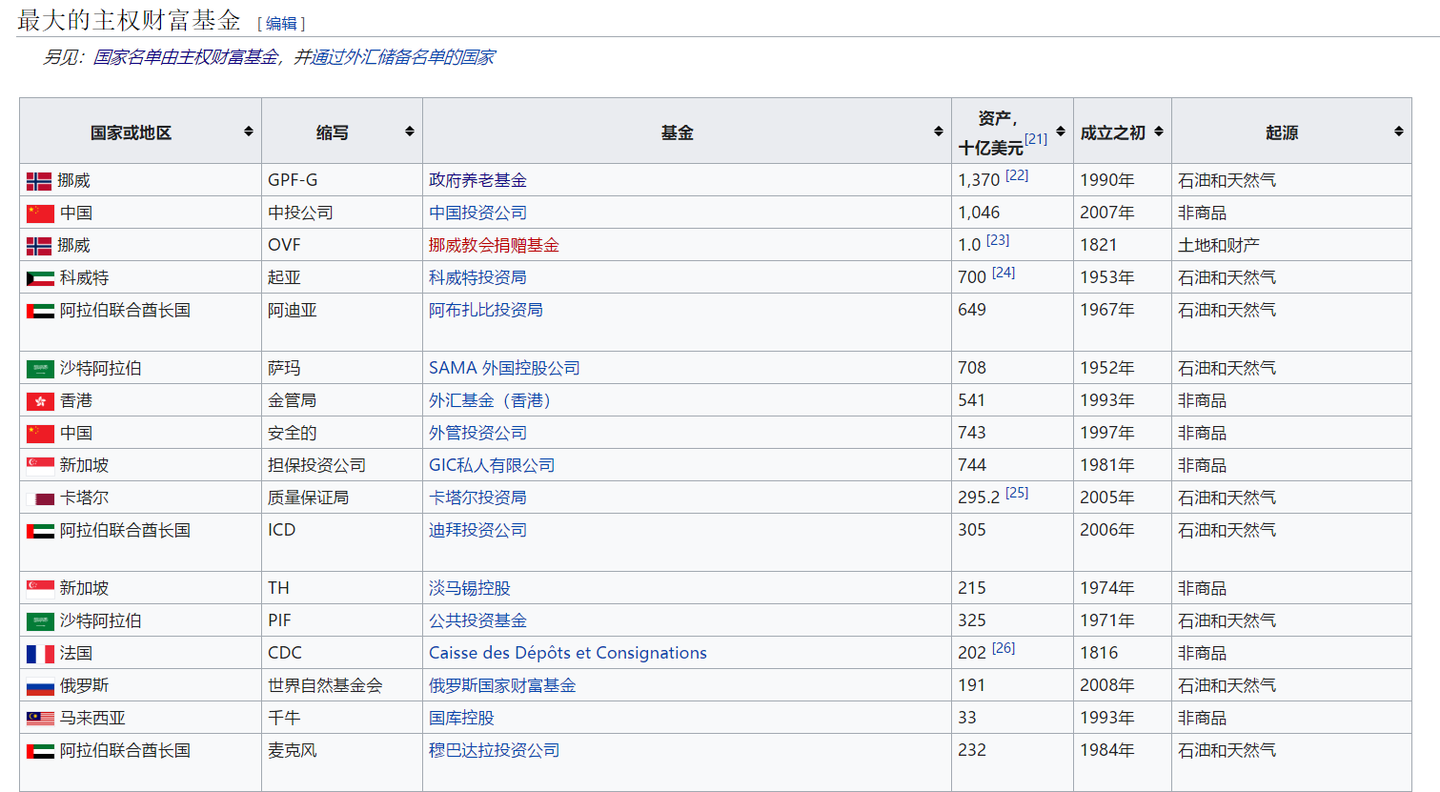Image resolution: width=1440 pixels, height=792 pixels.
Task: Click the sort arrow on the 资产 column
Action: [x=1060, y=130]
